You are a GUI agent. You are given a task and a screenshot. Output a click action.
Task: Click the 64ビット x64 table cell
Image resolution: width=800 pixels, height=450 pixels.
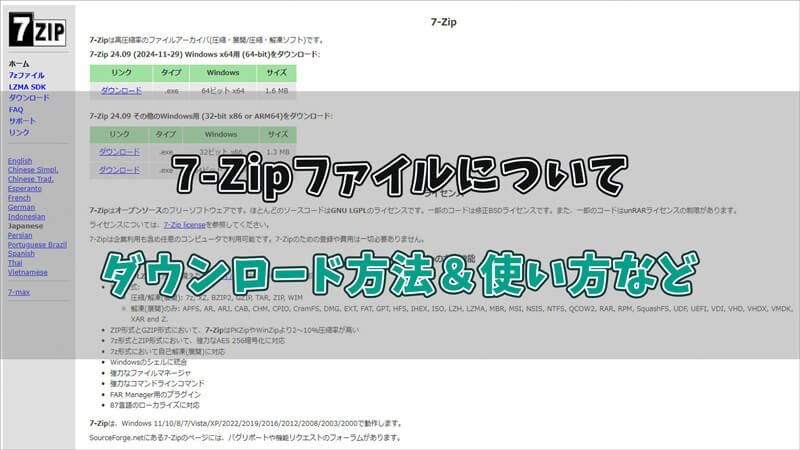[222, 91]
